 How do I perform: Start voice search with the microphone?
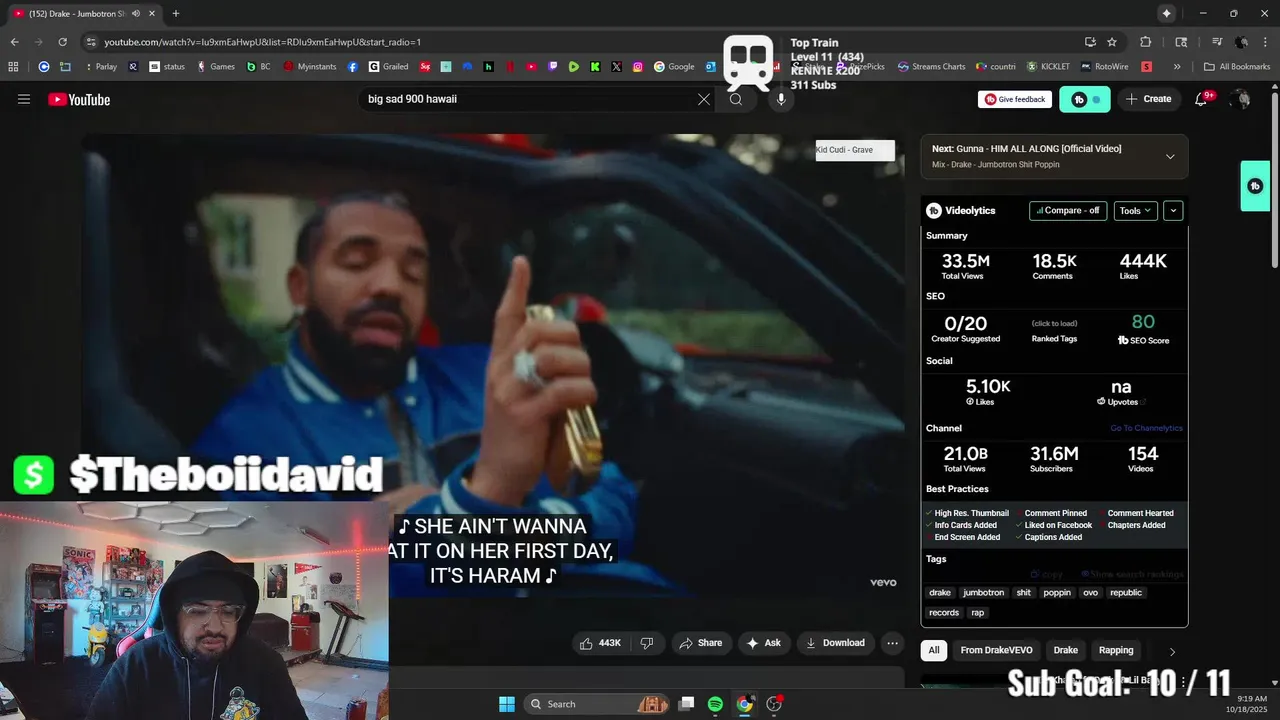click(781, 99)
